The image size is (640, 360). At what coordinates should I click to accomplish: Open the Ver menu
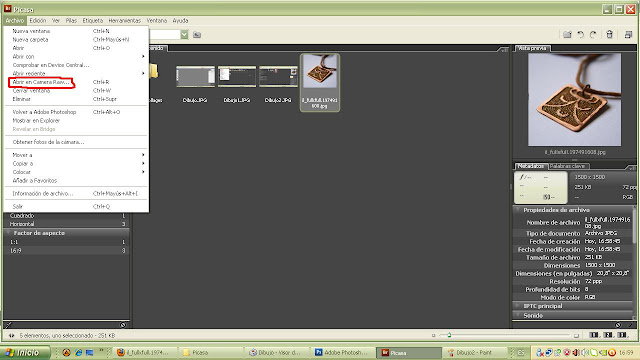[56, 20]
